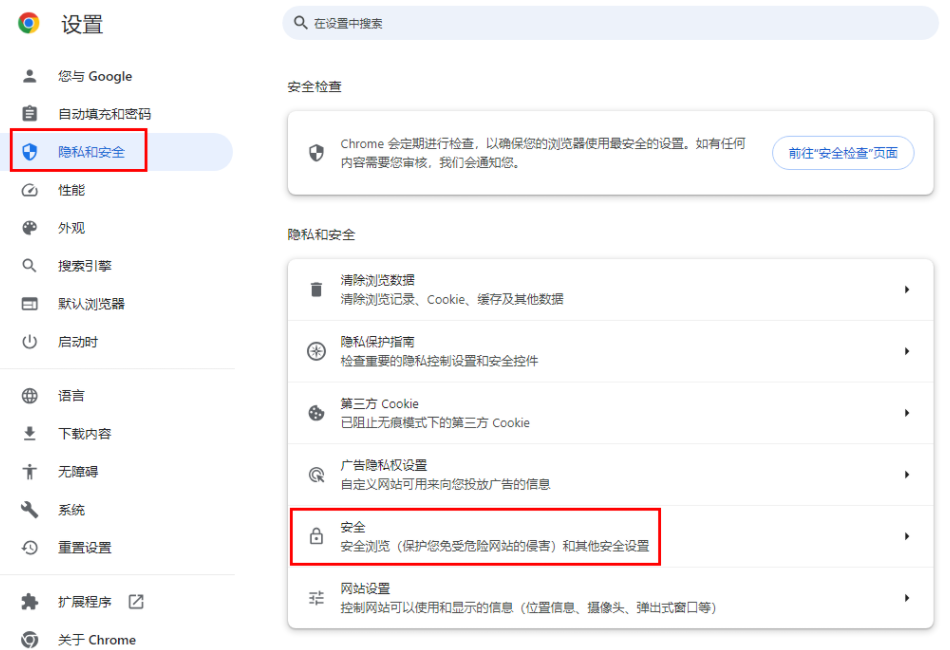This screenshot has height=650, width=950.
Task: Open the 系统 sidebar entry
Action: tap(116, 509)
